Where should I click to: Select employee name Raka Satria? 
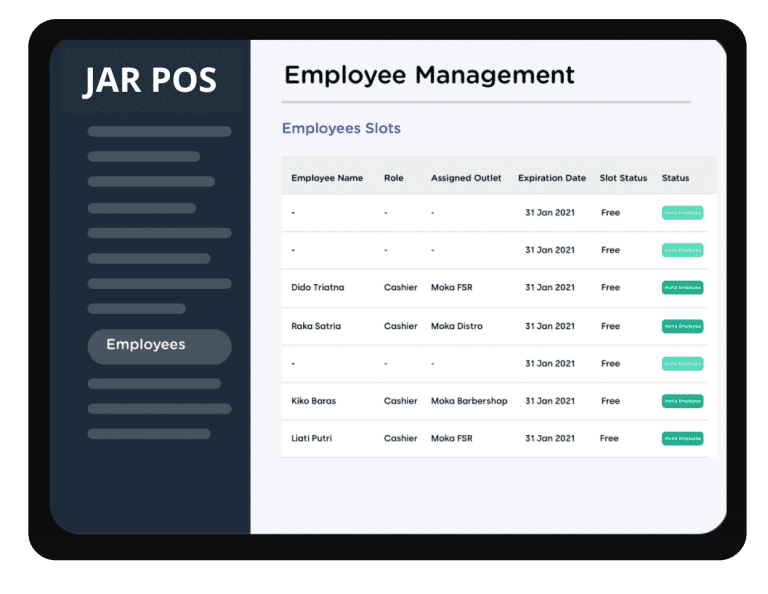click(316, 326)
